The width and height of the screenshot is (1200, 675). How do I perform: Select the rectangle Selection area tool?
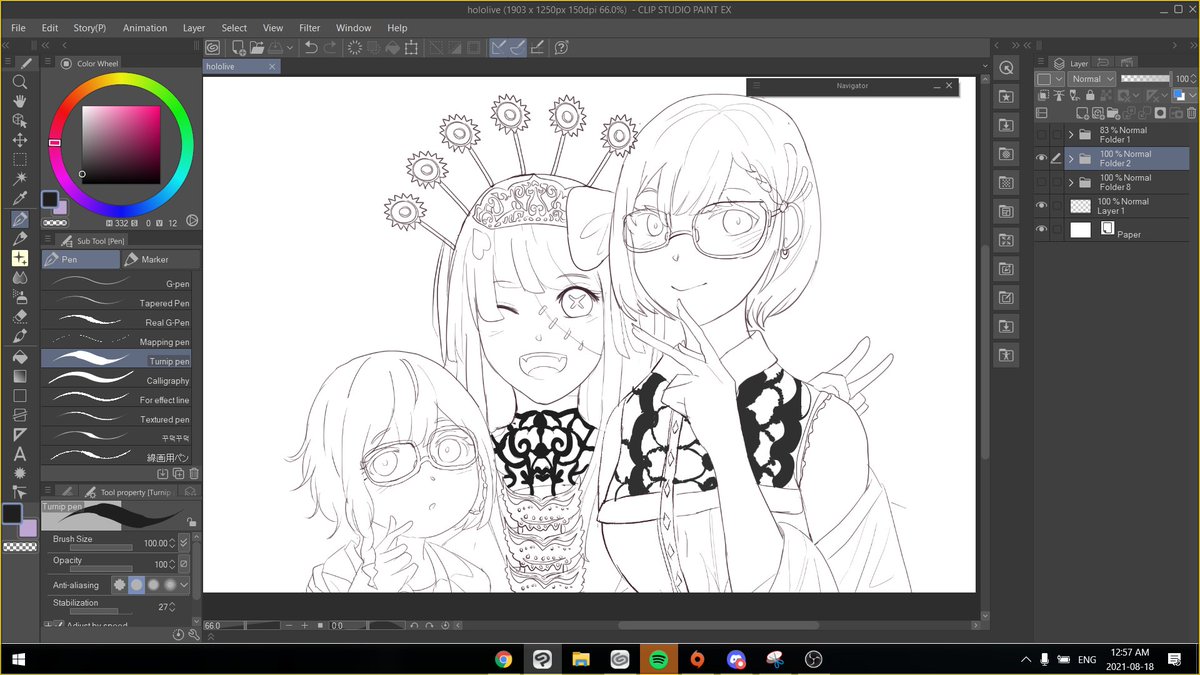20,160
